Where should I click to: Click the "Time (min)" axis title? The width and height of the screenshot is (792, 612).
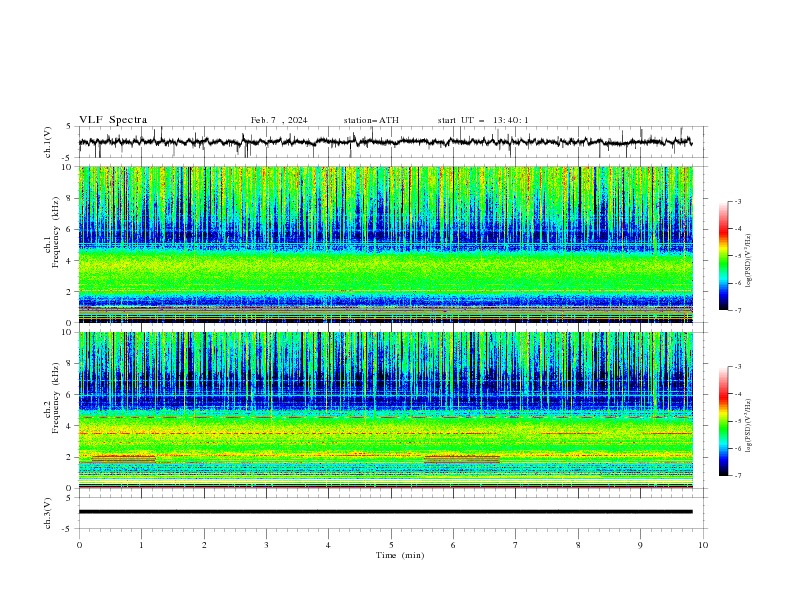point(400,555)
